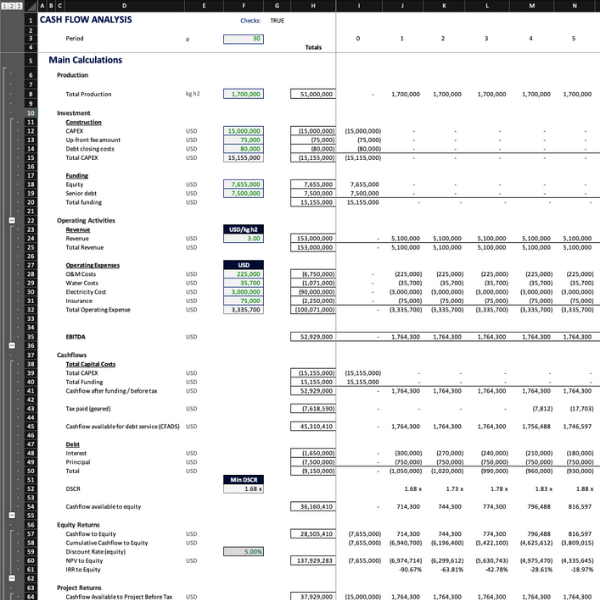
Task: Click the Checks TRUE cell
Action: 277,20
